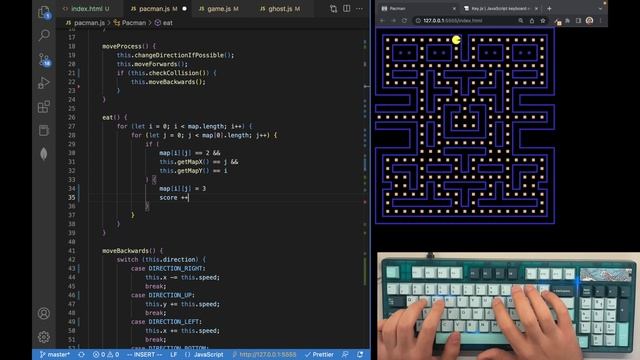Open the MongoDB leaf icon view
The image size is (640, 360).
click(x=44, y=154)
